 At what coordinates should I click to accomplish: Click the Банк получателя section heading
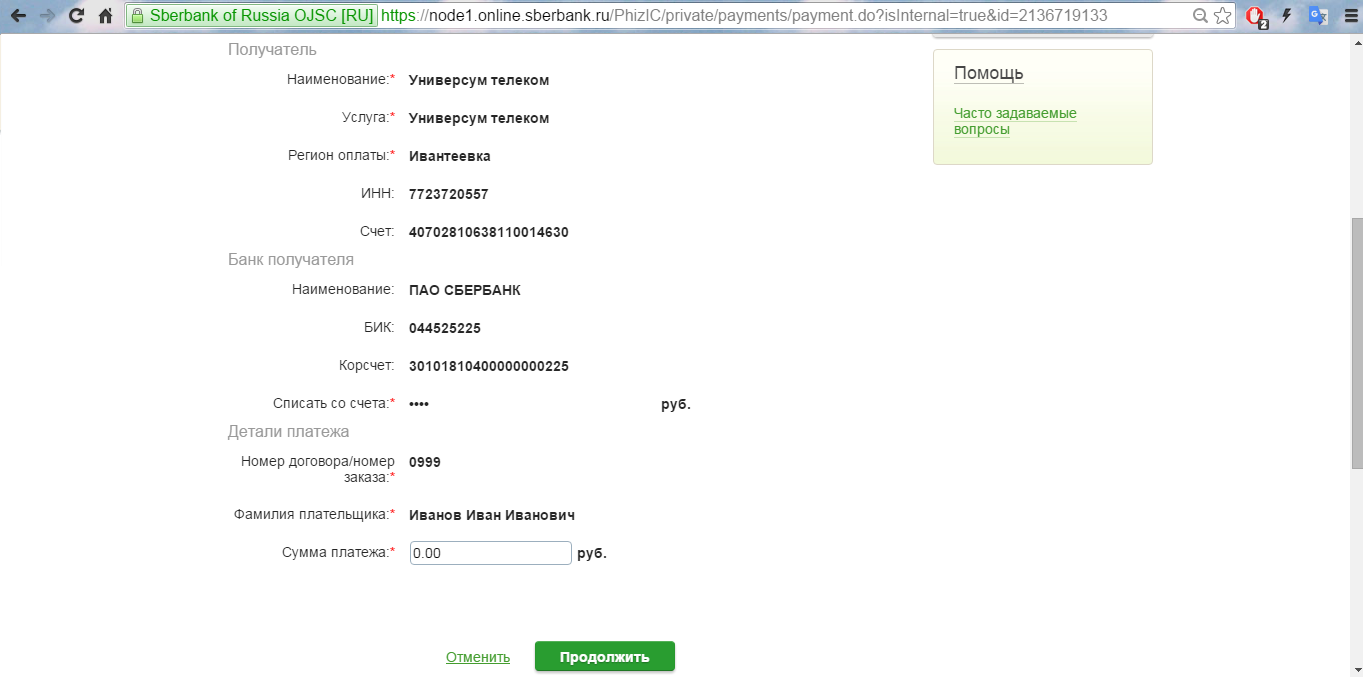point(291,259)
